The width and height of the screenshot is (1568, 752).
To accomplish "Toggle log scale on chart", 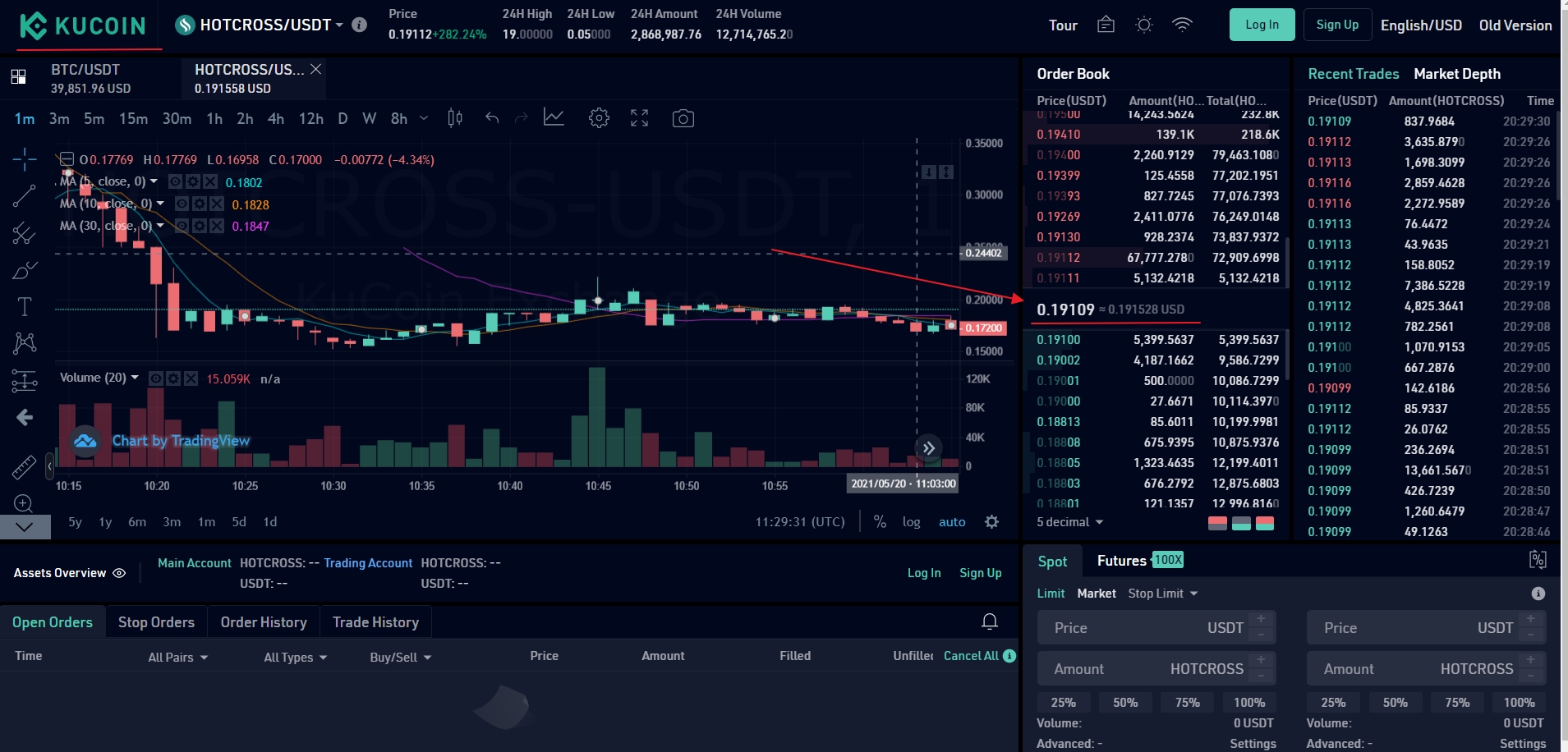I will (911, 522).
